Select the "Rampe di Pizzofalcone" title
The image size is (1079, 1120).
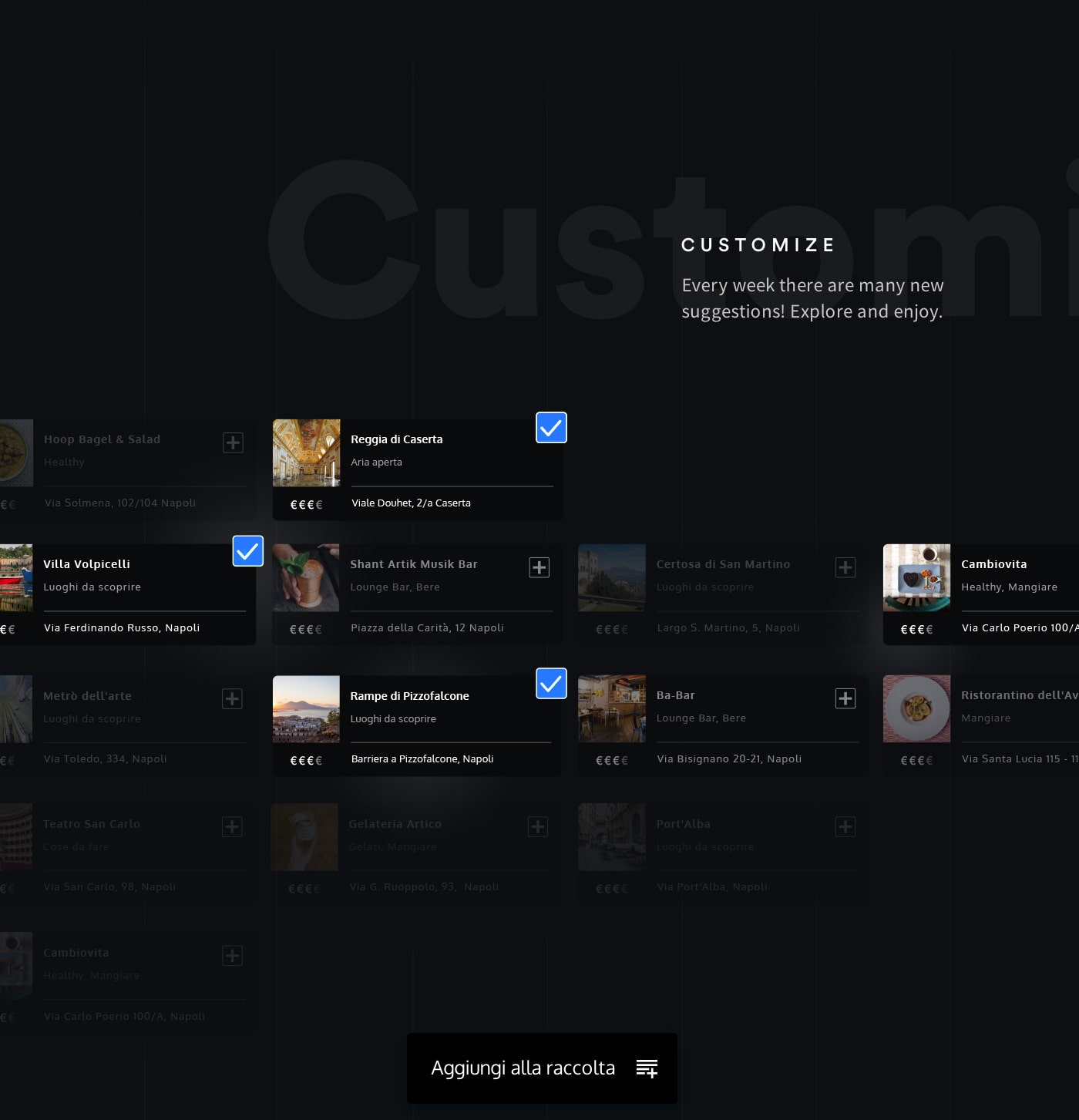click(410, 696)
